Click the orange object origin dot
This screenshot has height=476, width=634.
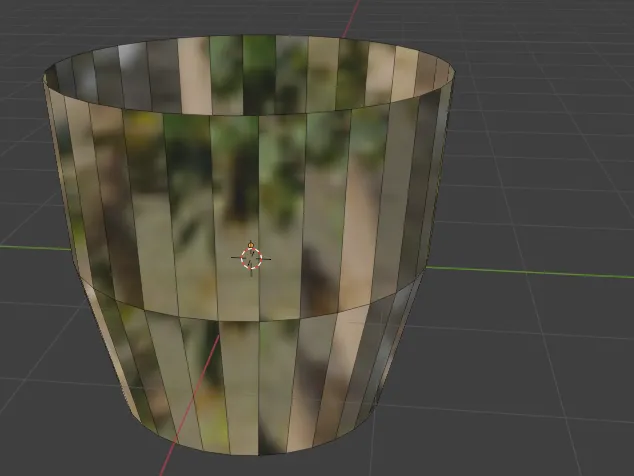(x=251, y=245)
